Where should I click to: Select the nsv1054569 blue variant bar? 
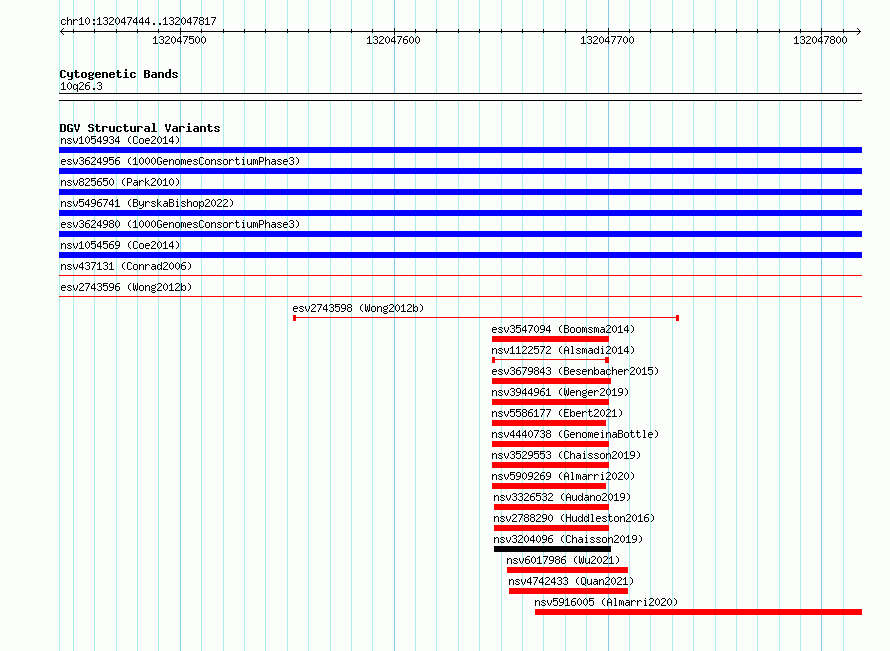460,255
